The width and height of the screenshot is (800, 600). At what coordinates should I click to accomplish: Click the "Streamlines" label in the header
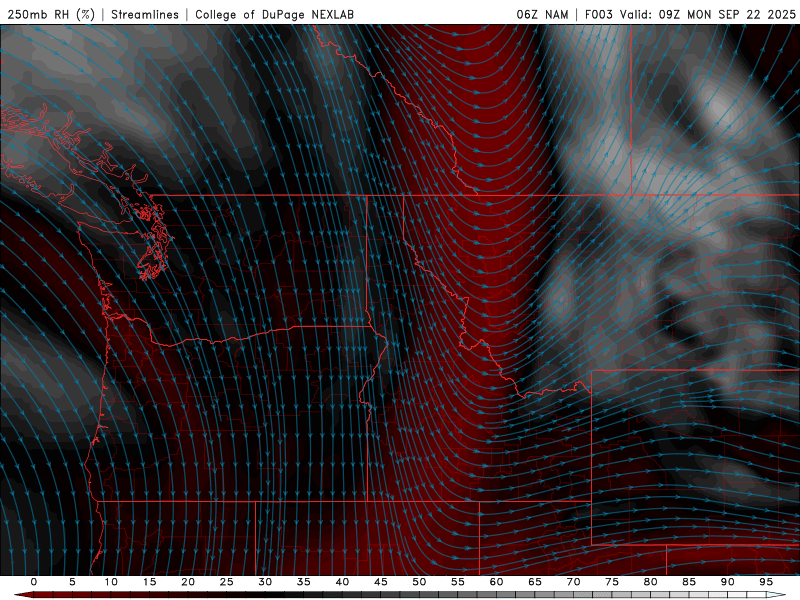(145, 15)
